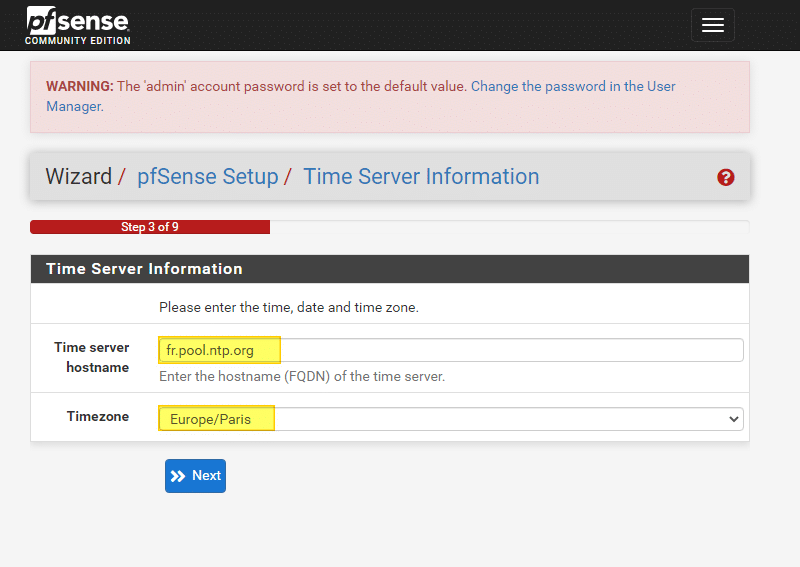The width and height of the screenshot is (800, 567).
Task: Expand the Timezone list using its arrow
Action: [734, 419]
